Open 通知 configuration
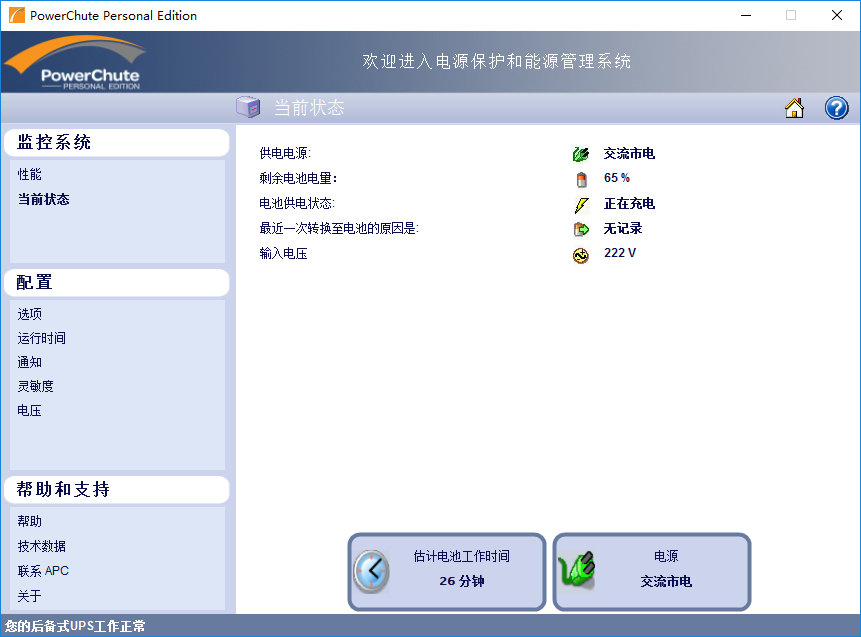 click(30, 362)
